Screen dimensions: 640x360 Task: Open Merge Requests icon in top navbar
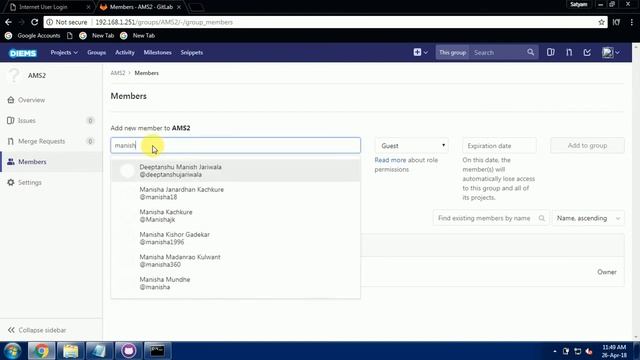[569, 52]
